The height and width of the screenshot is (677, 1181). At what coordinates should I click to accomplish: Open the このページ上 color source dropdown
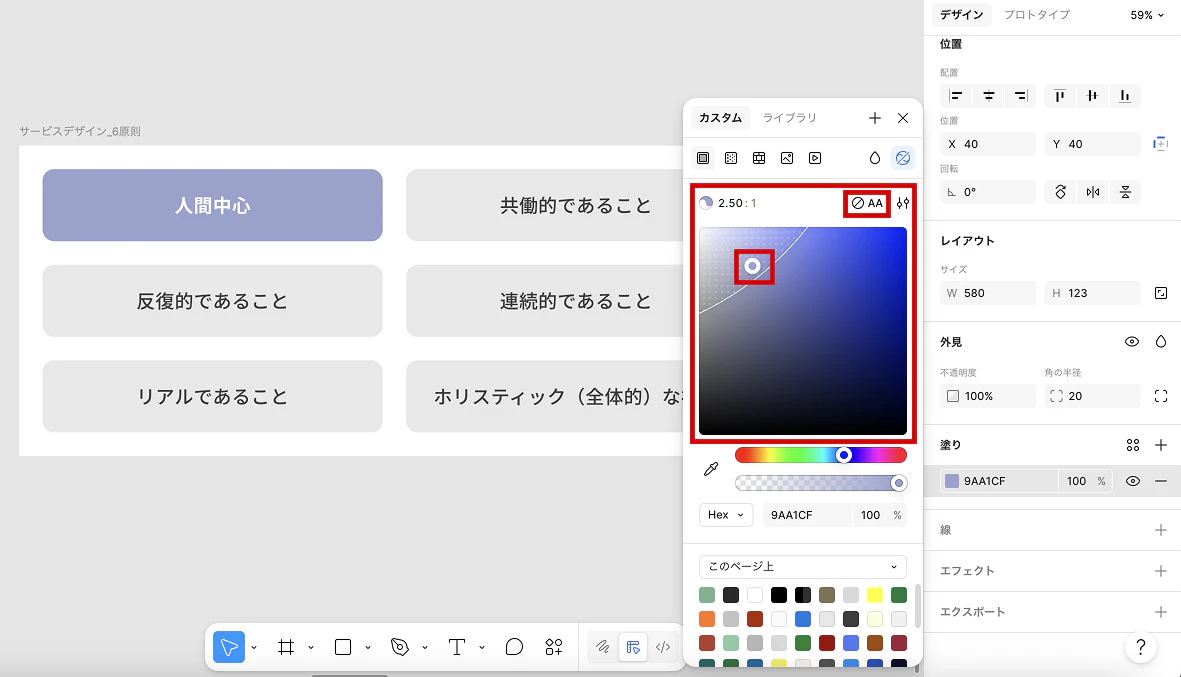[x=802, y=566]
